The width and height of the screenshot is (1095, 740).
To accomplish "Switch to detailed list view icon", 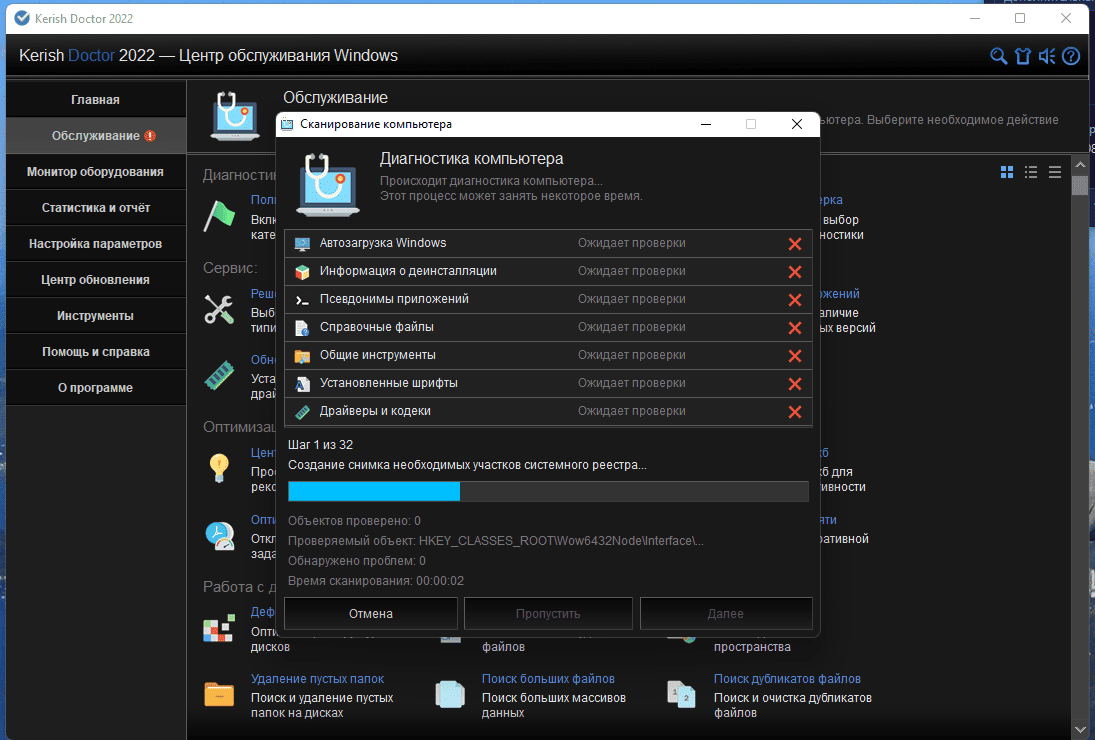I will point(1031,172).
